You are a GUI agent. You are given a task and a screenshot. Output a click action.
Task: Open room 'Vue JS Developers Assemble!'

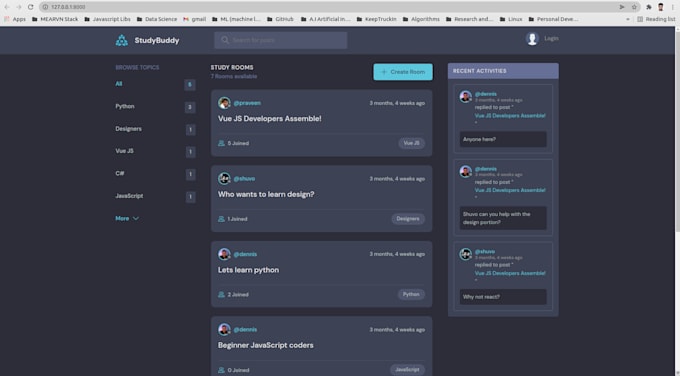pos(269,118)
